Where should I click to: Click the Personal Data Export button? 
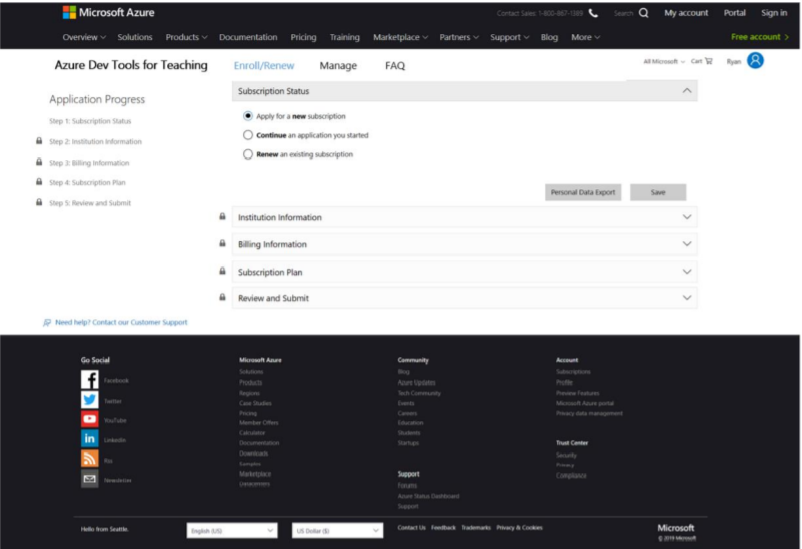583,192
